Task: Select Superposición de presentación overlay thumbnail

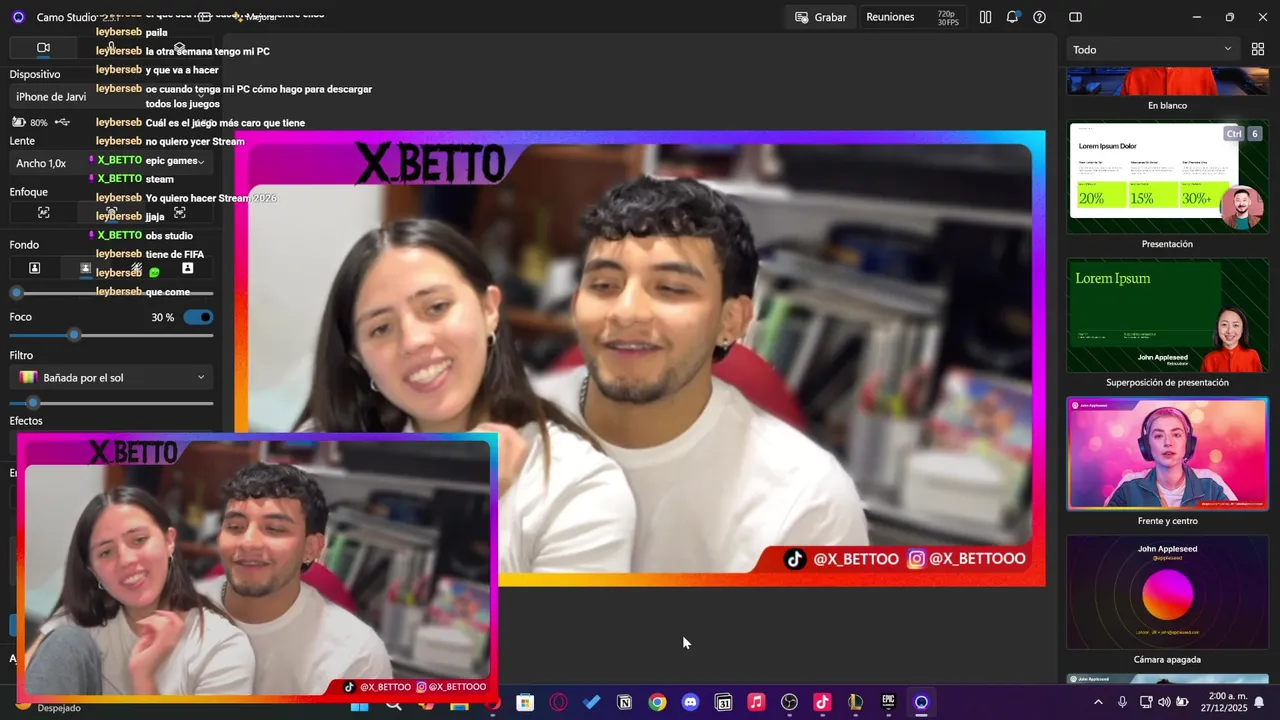Action: point(1167,316)
